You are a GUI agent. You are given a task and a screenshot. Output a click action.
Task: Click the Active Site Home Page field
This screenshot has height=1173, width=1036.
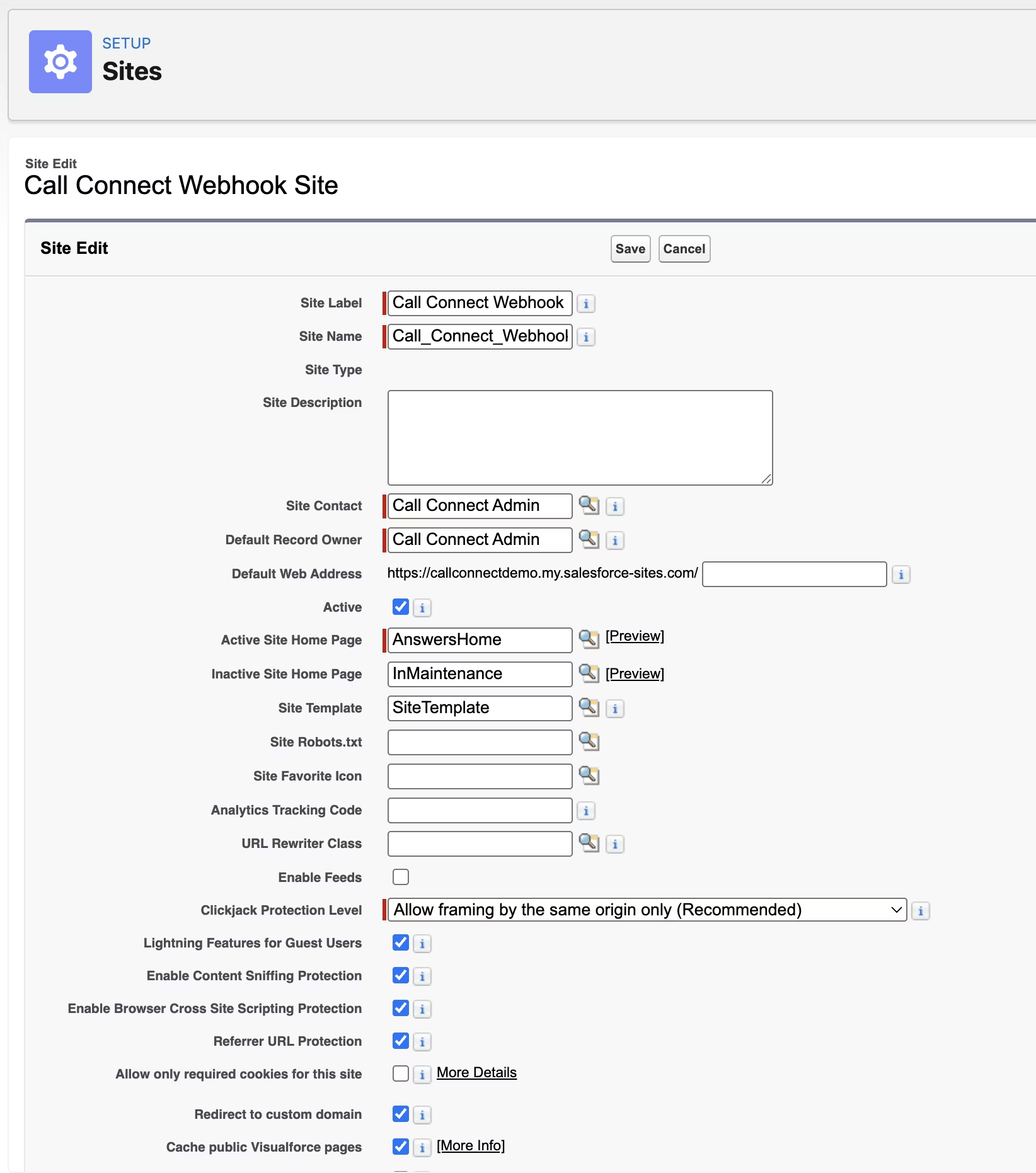tap(480, 640)
